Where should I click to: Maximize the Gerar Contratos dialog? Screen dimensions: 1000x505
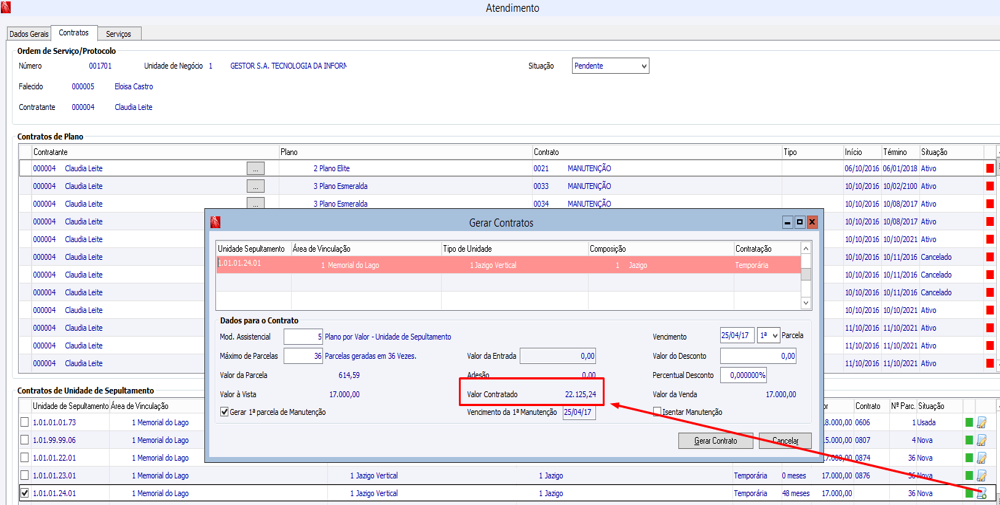(x=800, y=222)
